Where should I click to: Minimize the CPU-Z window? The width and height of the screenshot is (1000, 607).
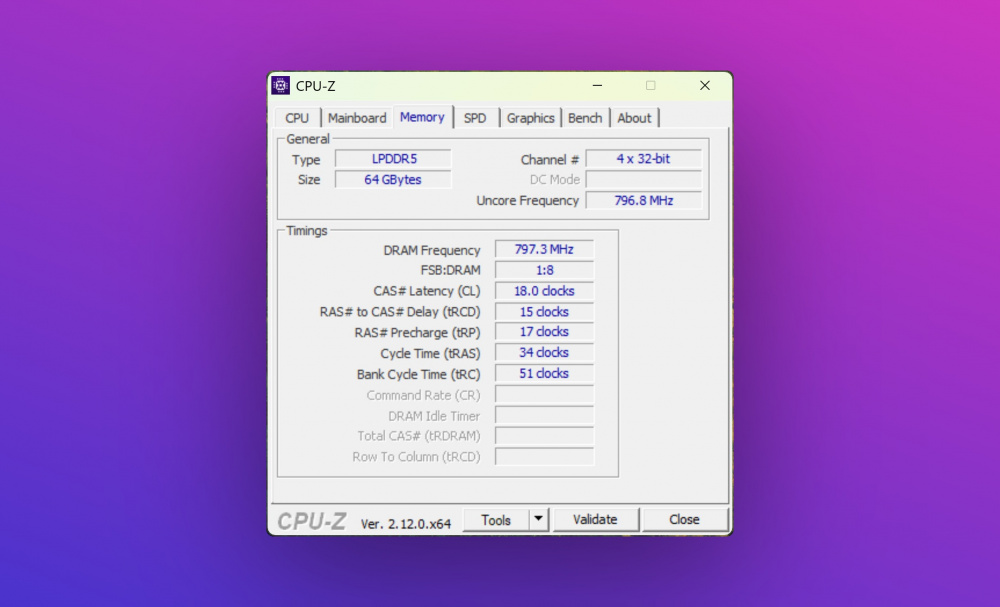tap(597, 86)
